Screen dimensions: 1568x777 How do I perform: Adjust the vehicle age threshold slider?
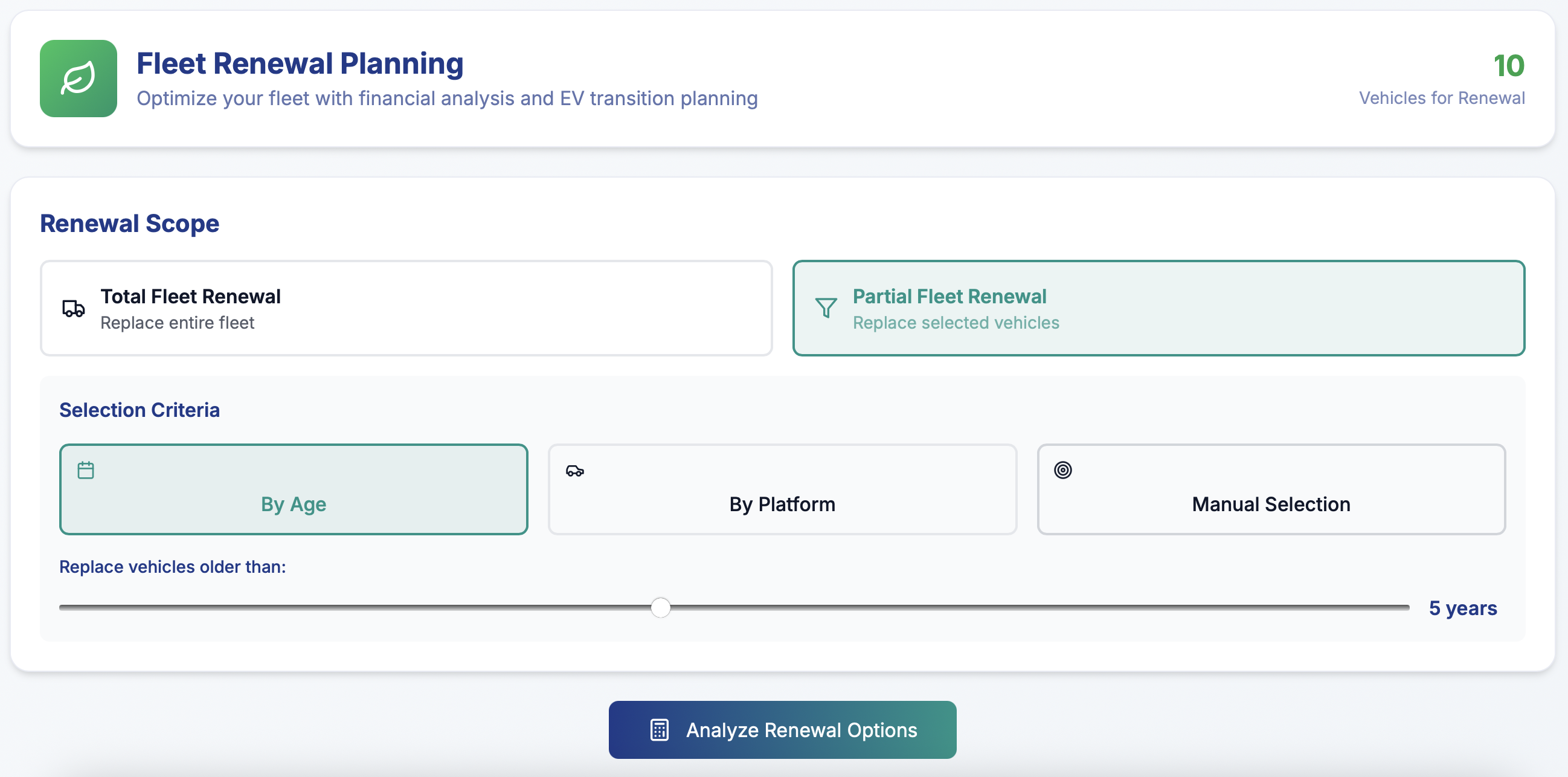[660, 607]
